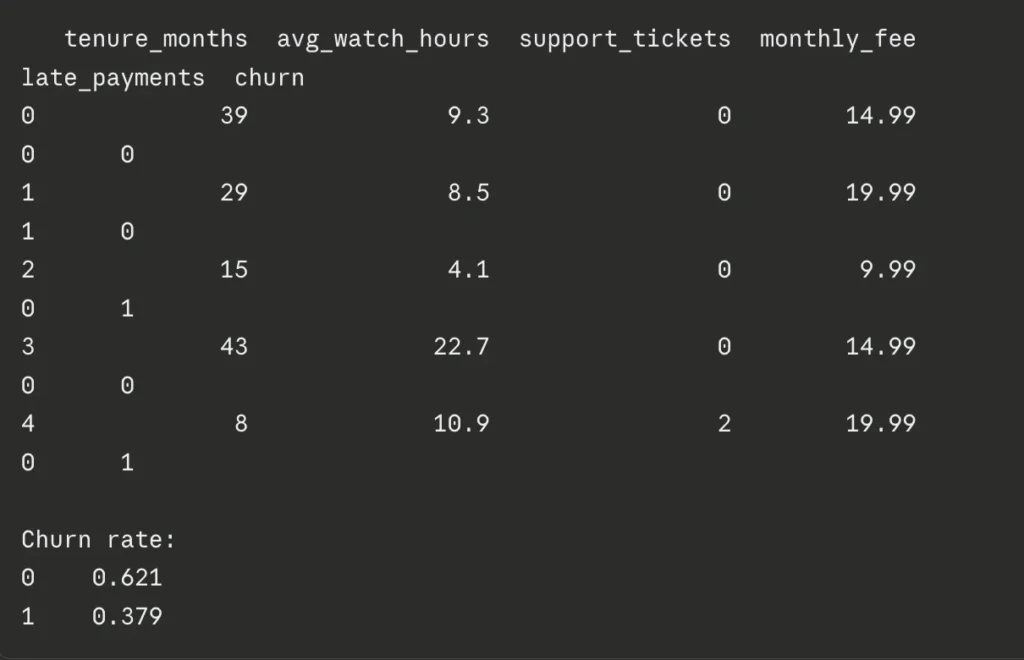The width and height of the screenshot is (1024, 660).
Task: Click the churn rate value 0.379
Action: click(127, 616)
